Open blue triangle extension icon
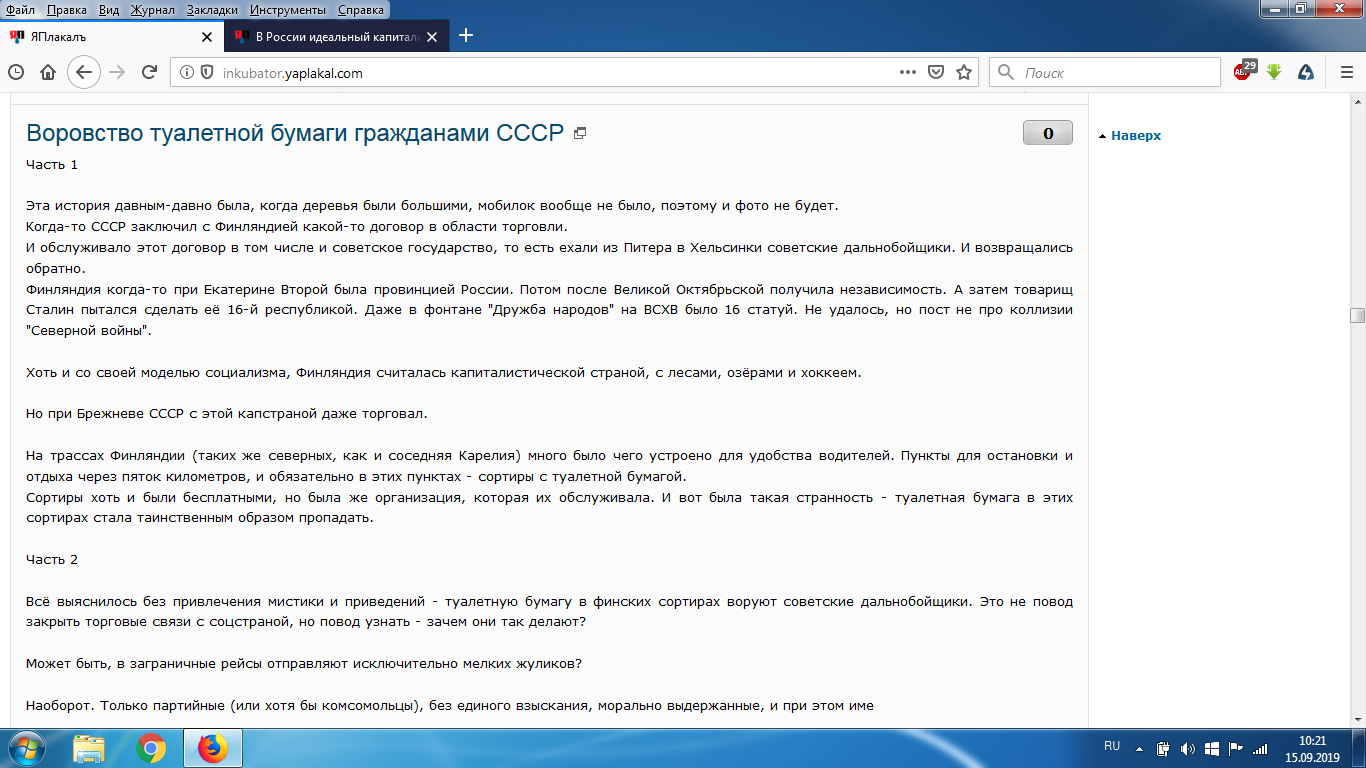Viewport: 1366px width, 768px height. click(x=1306, y=72)
